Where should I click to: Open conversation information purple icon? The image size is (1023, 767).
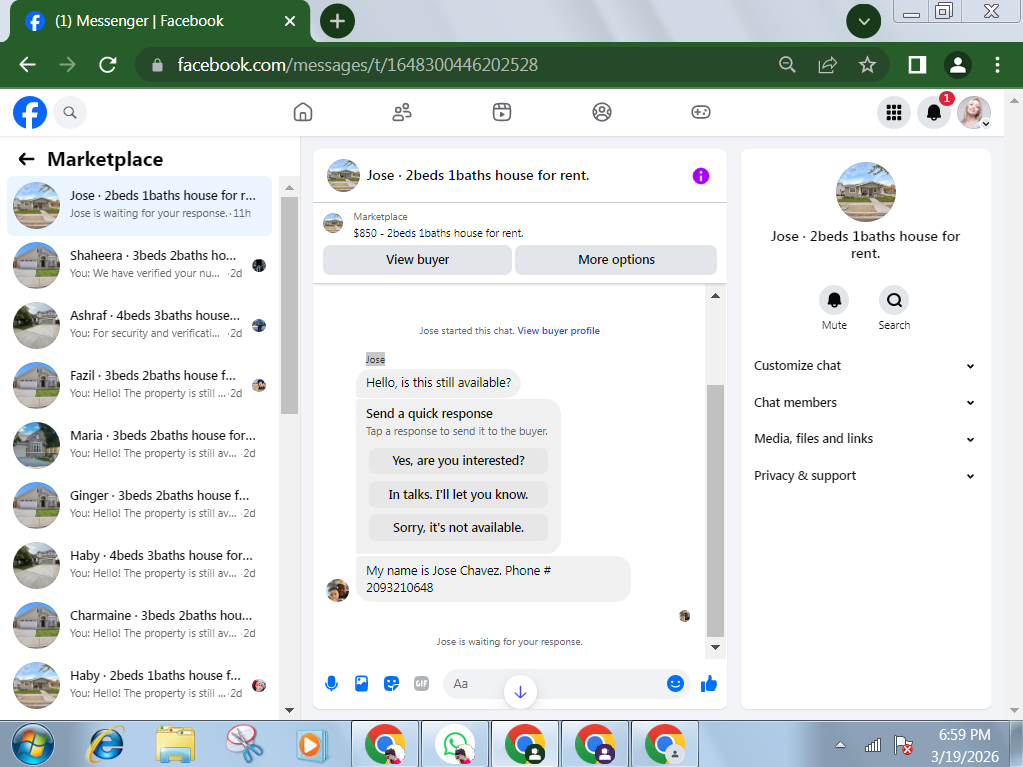pos(701,175)
